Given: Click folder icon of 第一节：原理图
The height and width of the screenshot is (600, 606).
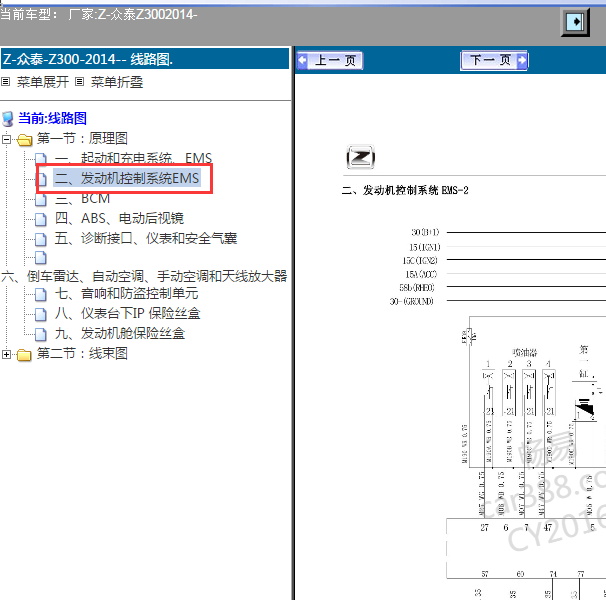Looking at the screenshot, I should 24,140.
